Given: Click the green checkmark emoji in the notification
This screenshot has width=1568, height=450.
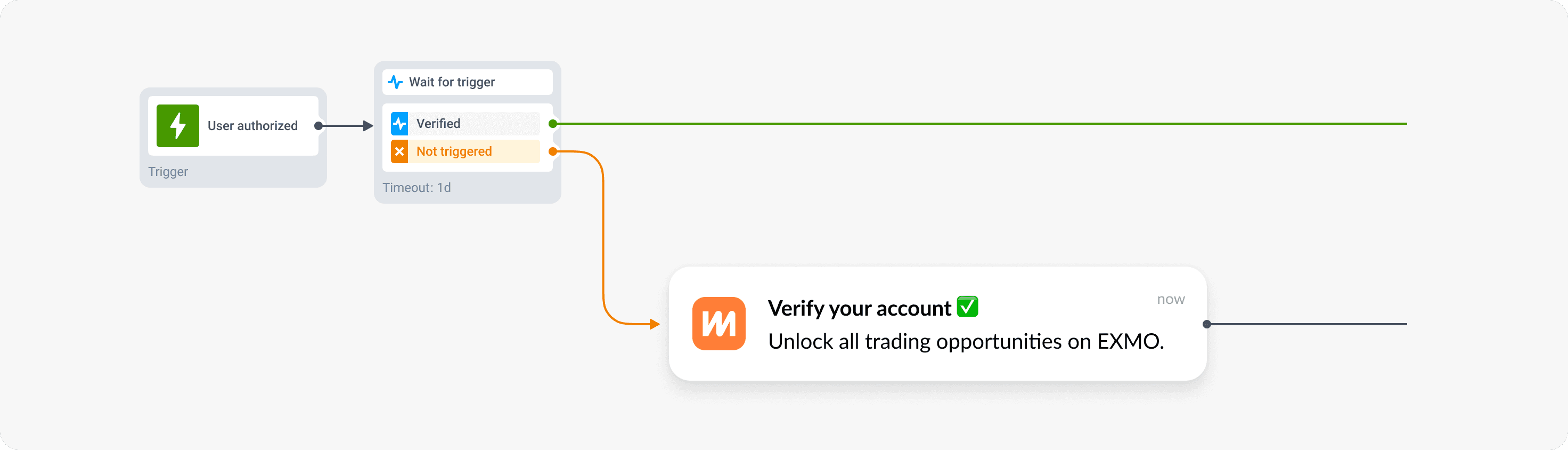Looking at the screenshot, I should (x=967, y=307).
